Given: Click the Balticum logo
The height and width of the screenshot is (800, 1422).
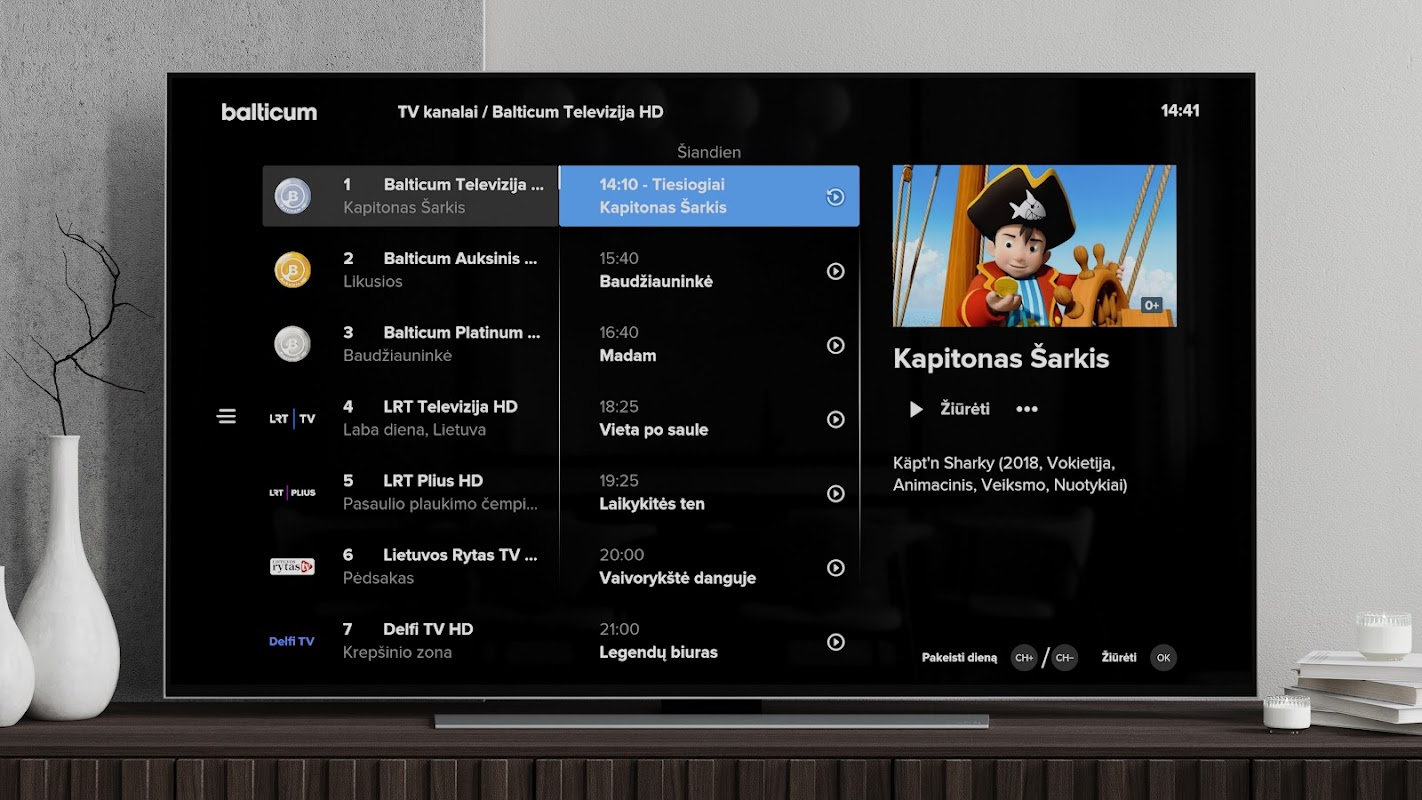Looking at the screenshot, I should click(x=269, y=112).
